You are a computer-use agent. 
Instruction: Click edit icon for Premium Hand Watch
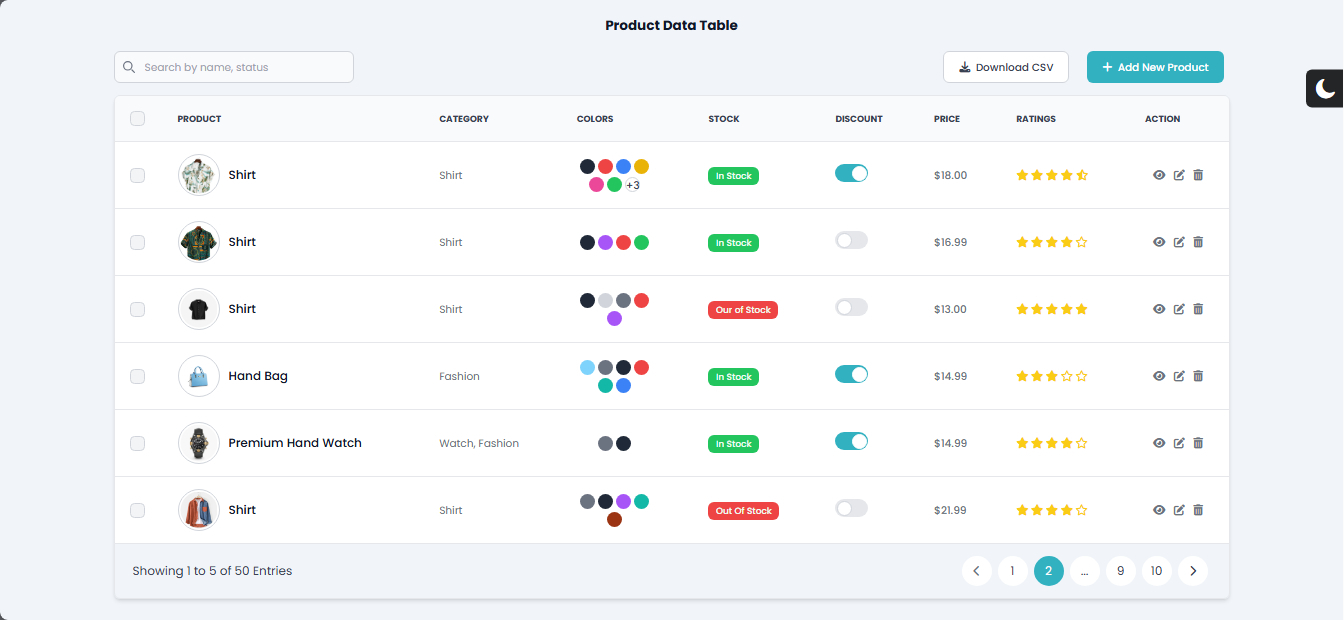[1179, 443]
